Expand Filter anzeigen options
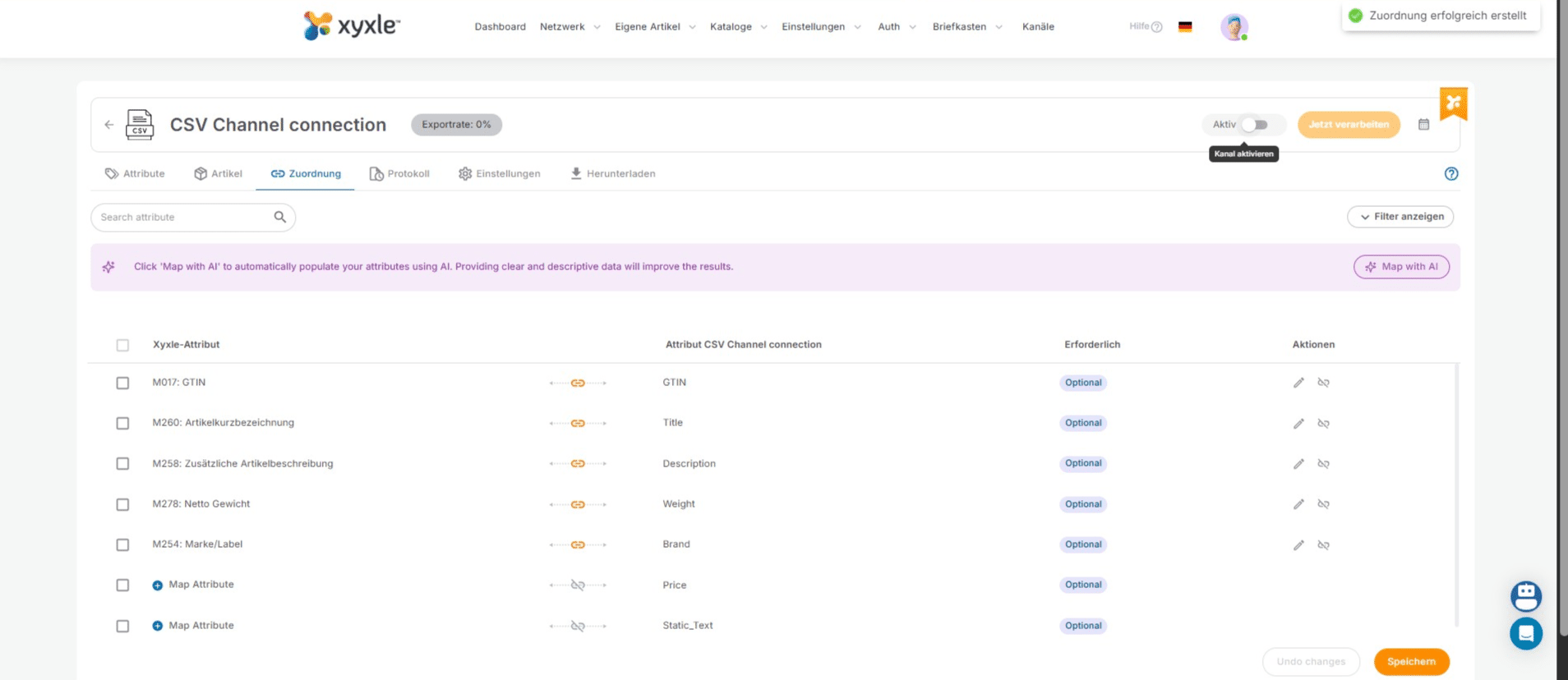 click(1400, 217)
